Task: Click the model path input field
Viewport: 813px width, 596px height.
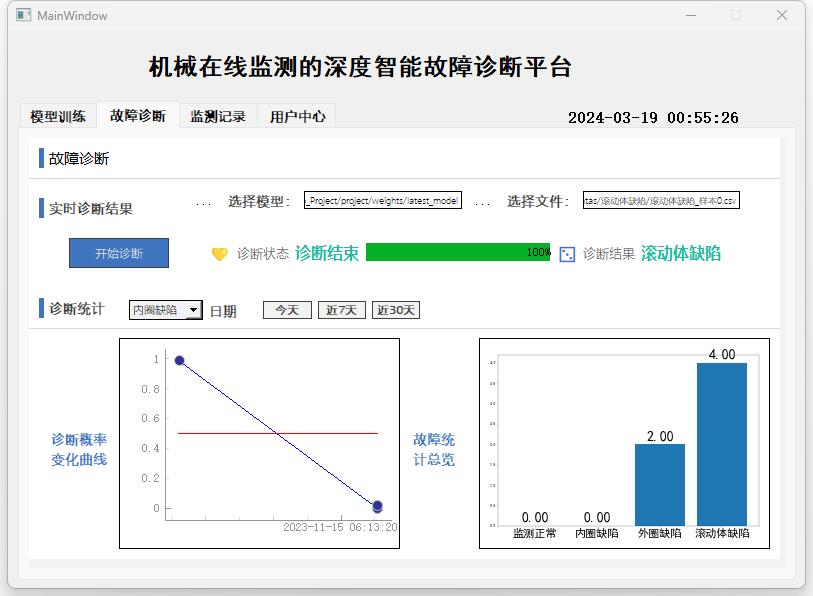Action: point(382,201)
